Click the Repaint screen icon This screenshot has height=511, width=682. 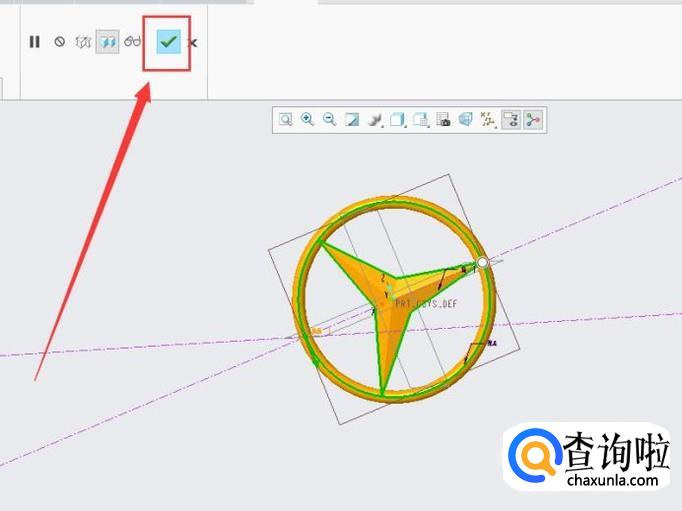coord(351,120)
